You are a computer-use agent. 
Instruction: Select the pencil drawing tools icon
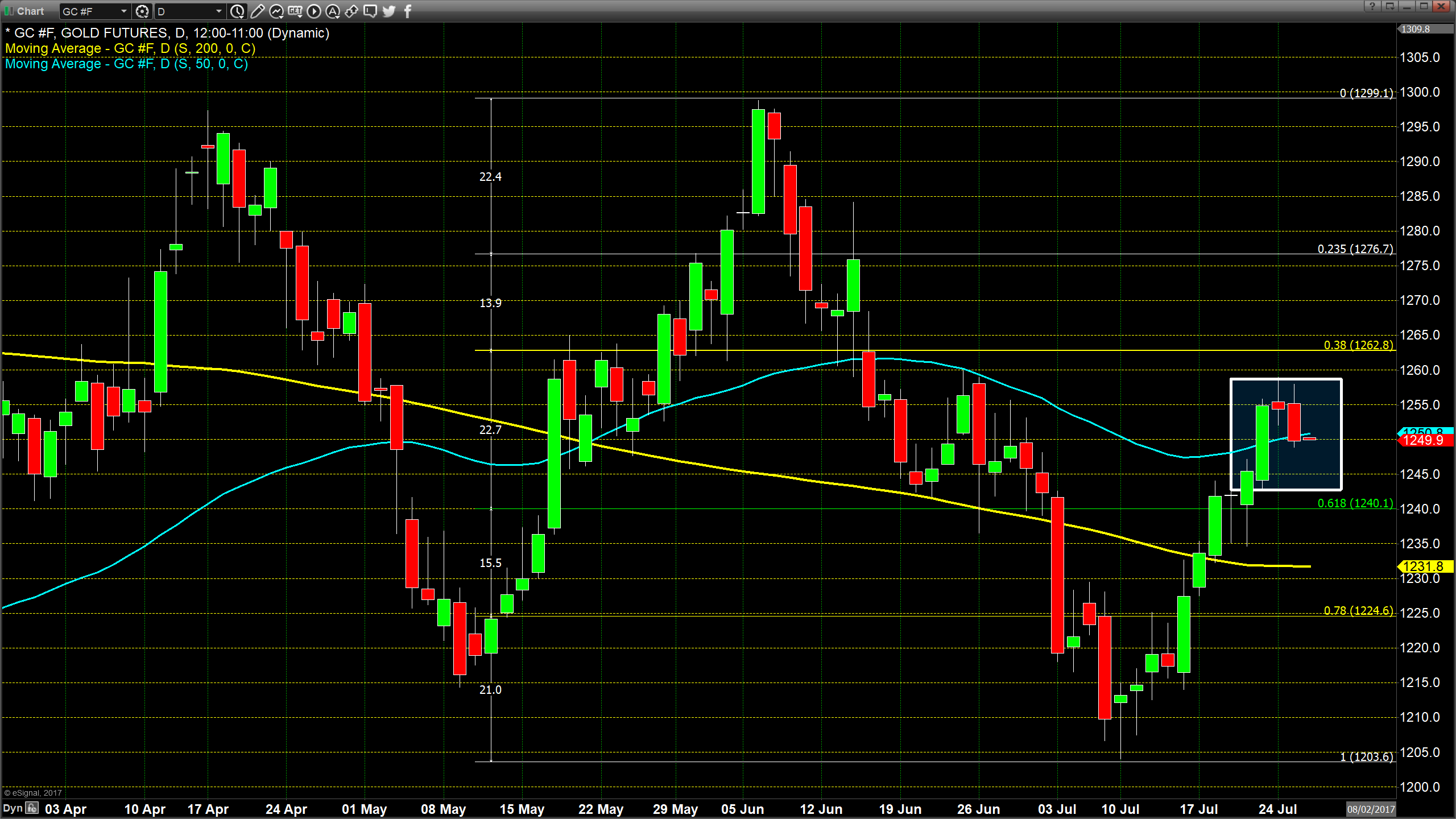pyautogui.click(x=257, y=11)
